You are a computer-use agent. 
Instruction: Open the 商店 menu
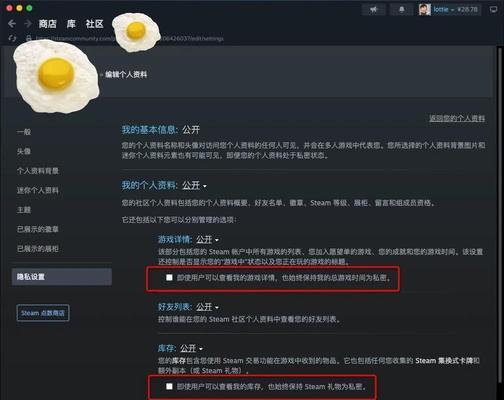pos(48,24)
